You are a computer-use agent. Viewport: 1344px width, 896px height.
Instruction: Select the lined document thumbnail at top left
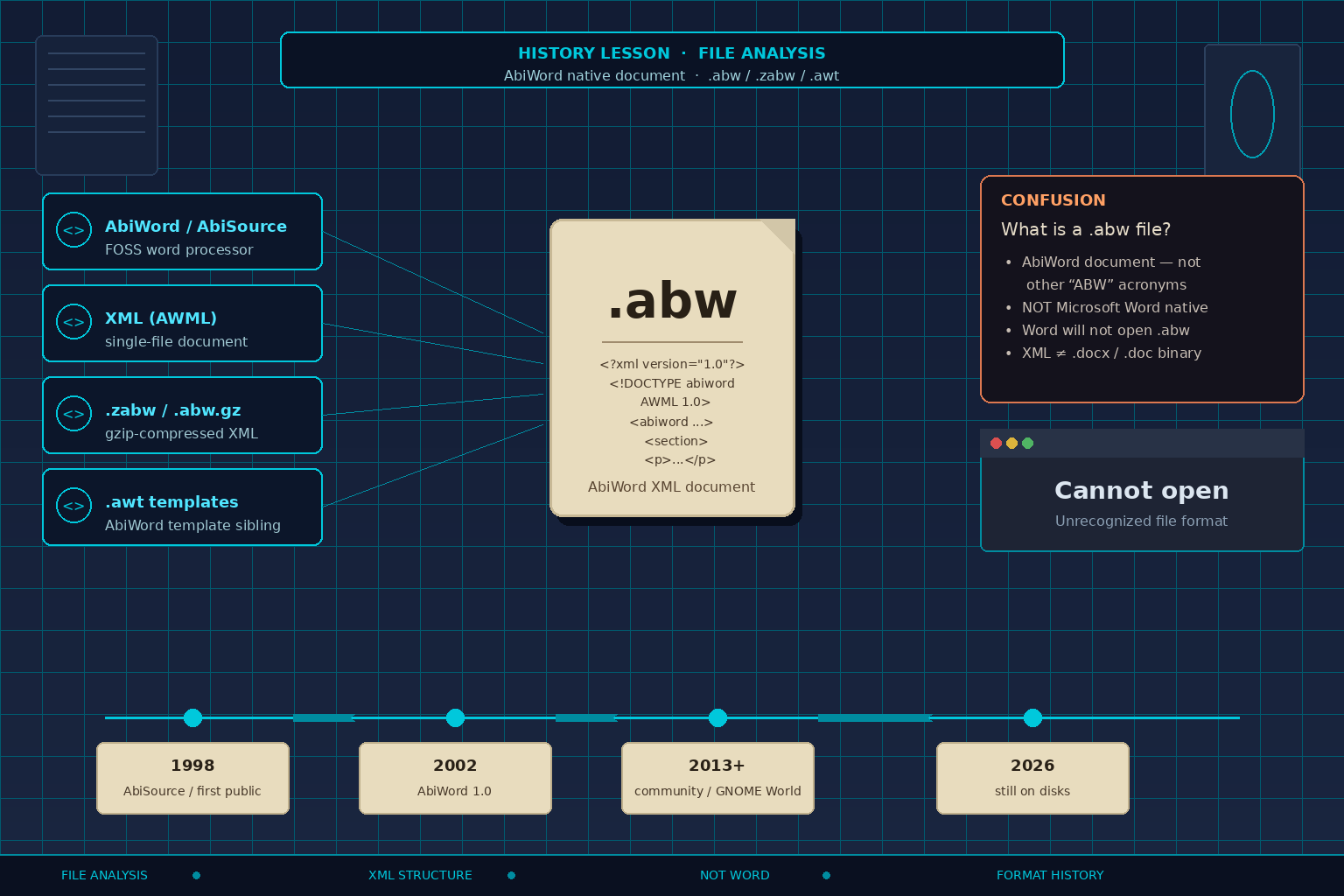[96, 105]
